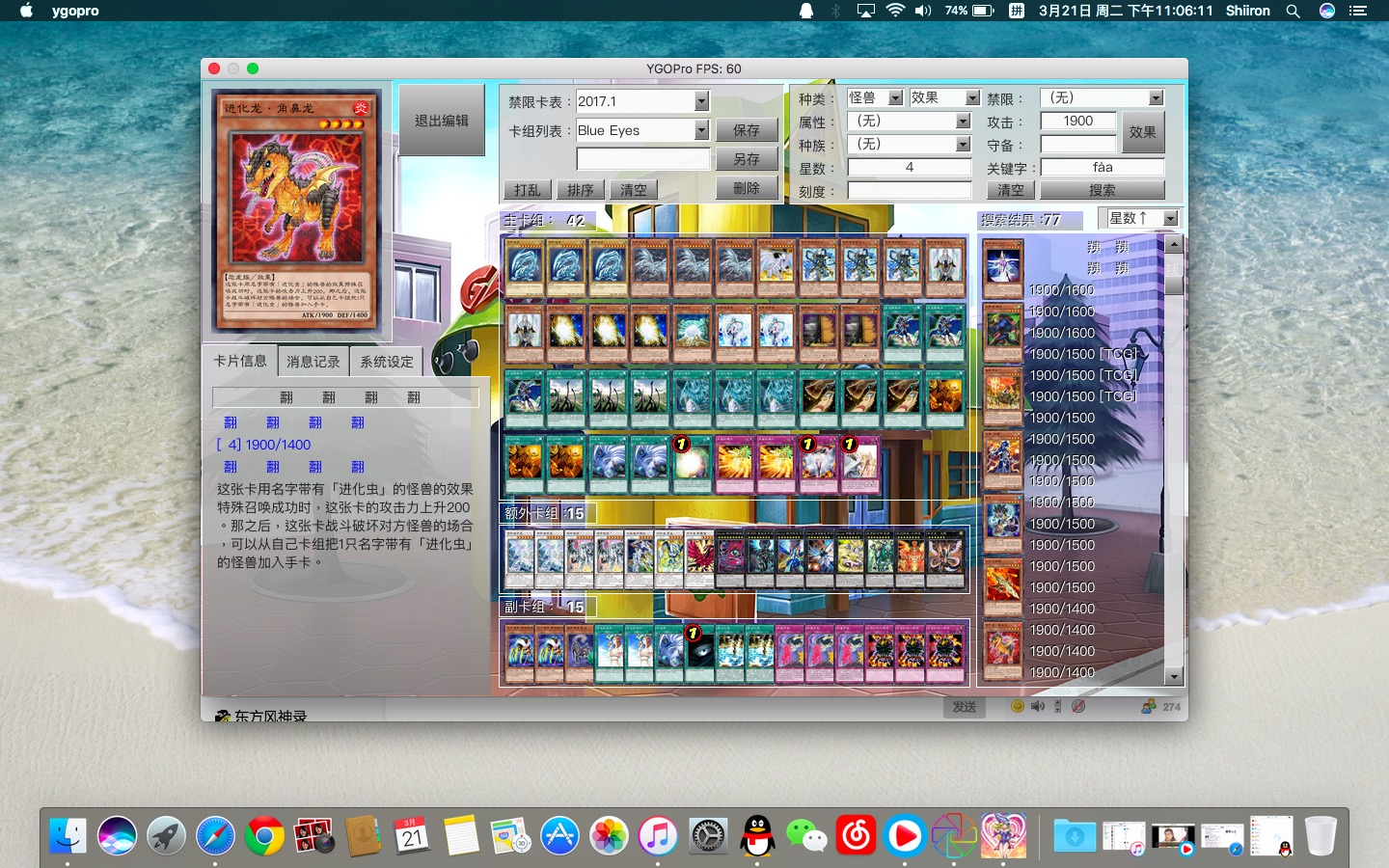Click the ygopro anime girl icon in the dock
The image size is (1389, 868).
(1003, 835)
